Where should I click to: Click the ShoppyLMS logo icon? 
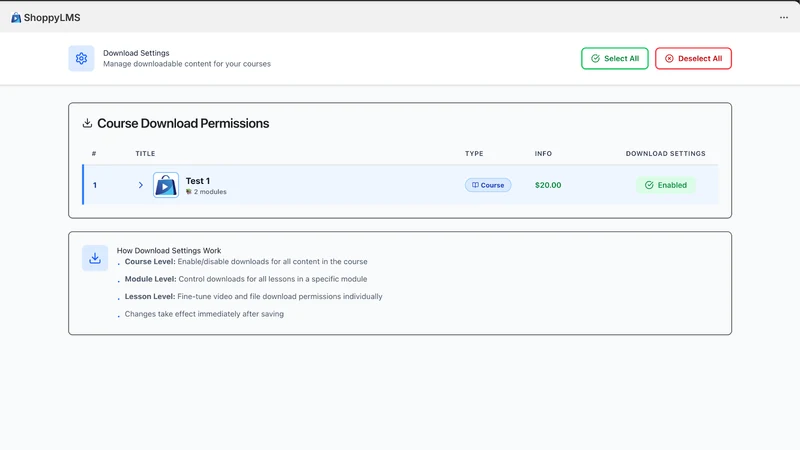coord(16,17)
